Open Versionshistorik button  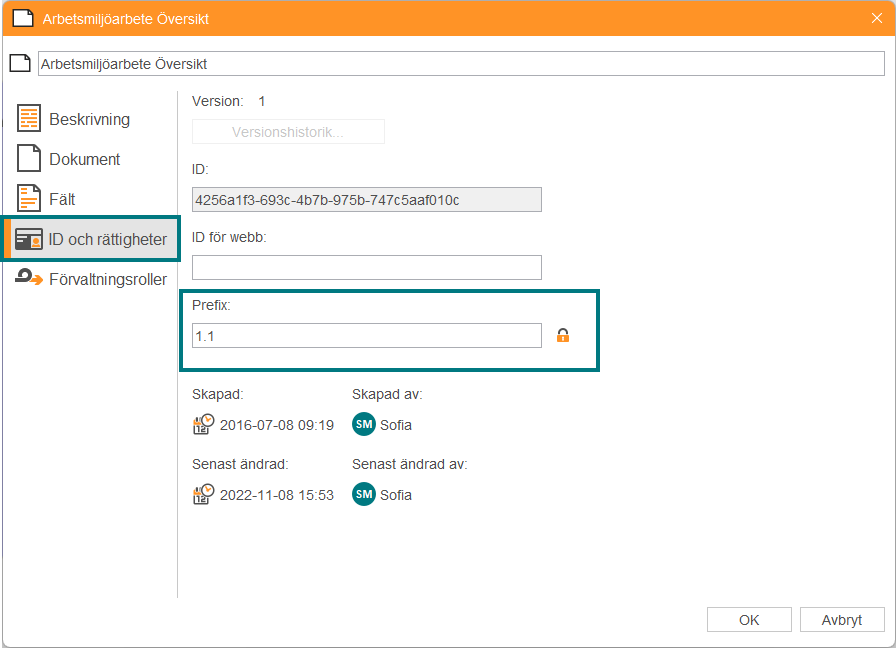click(288, 132)
